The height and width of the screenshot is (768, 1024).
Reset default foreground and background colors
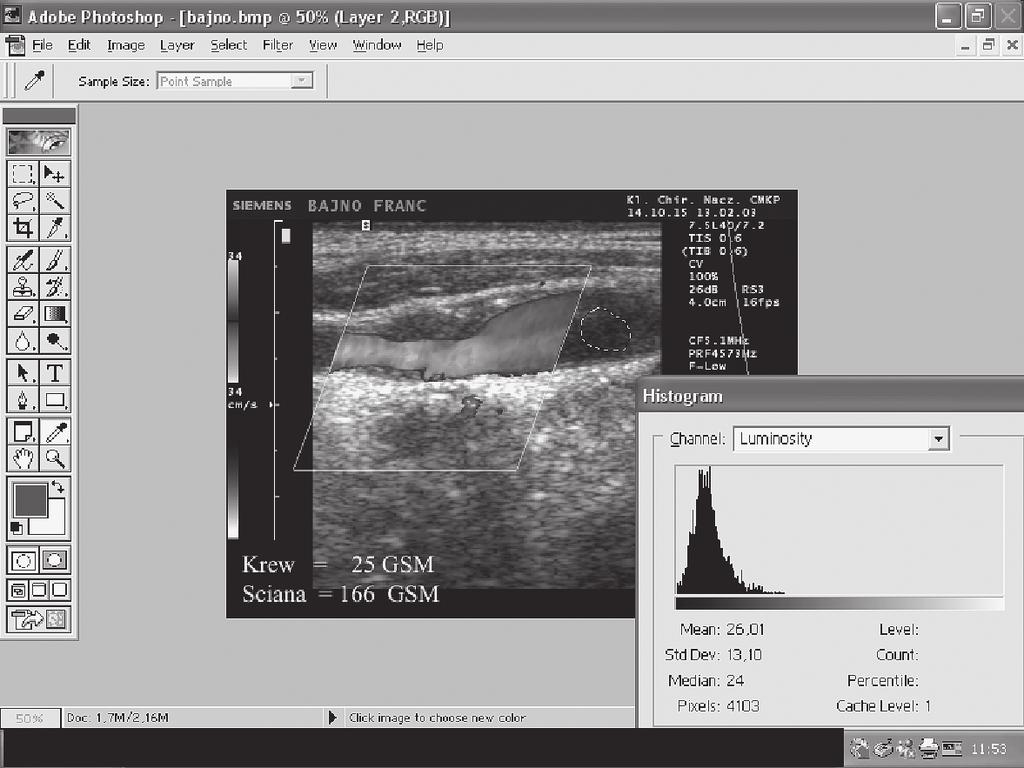coord(17,528)
